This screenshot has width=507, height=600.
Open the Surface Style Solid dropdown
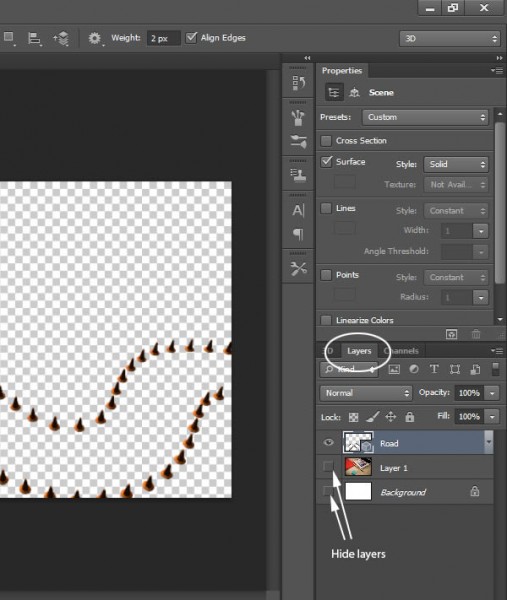click(456, 164)
